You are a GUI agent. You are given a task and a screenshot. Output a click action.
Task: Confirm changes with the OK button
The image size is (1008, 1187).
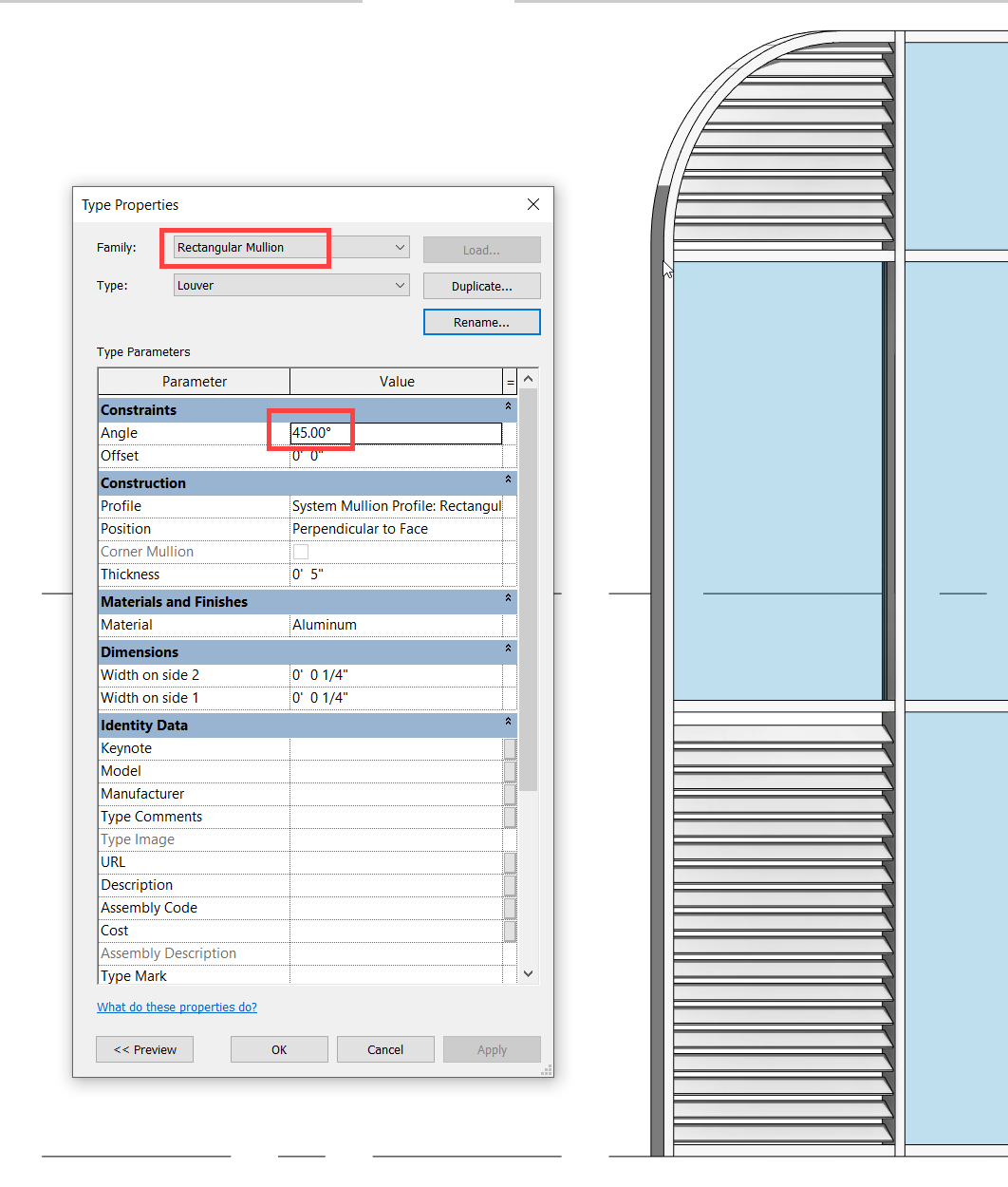coord(279,1049)
